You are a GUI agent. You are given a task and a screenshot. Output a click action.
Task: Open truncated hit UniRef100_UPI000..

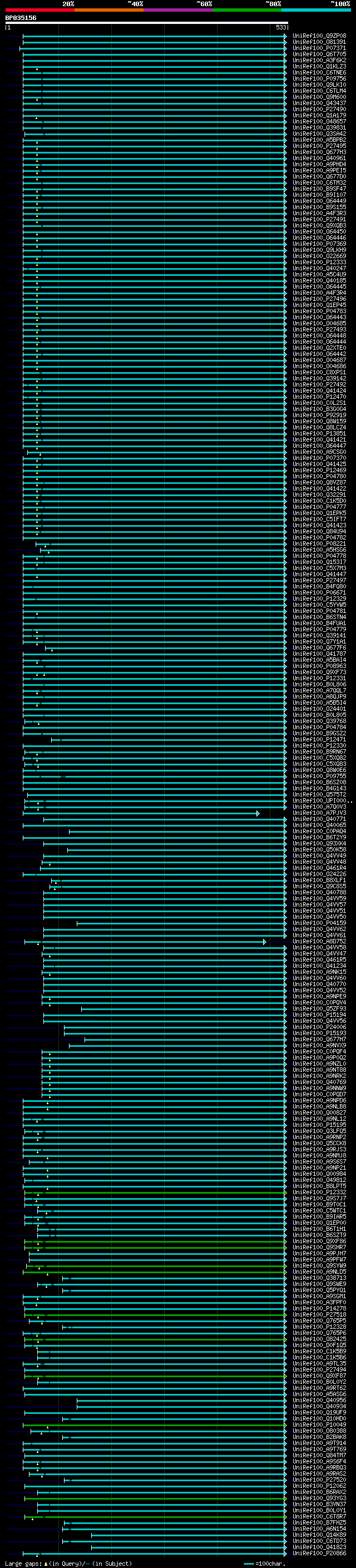(x=322, y=800)
